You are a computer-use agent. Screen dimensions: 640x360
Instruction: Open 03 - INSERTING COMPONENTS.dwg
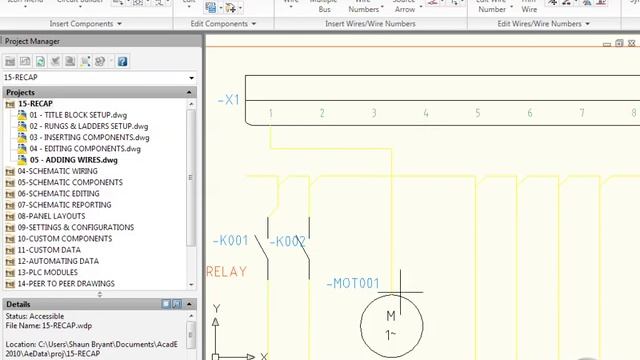[x=89, y=138]
